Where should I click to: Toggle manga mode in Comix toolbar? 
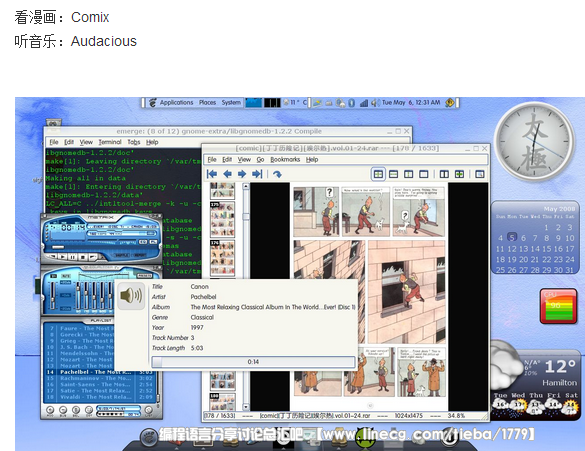(459, 174)
